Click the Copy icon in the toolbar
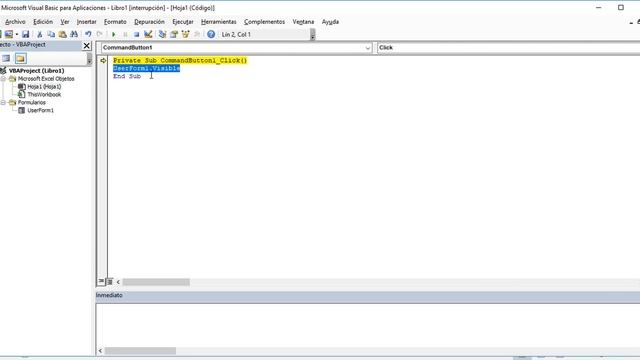This screenshot has height=360, width=640. [x=51, y=34]
